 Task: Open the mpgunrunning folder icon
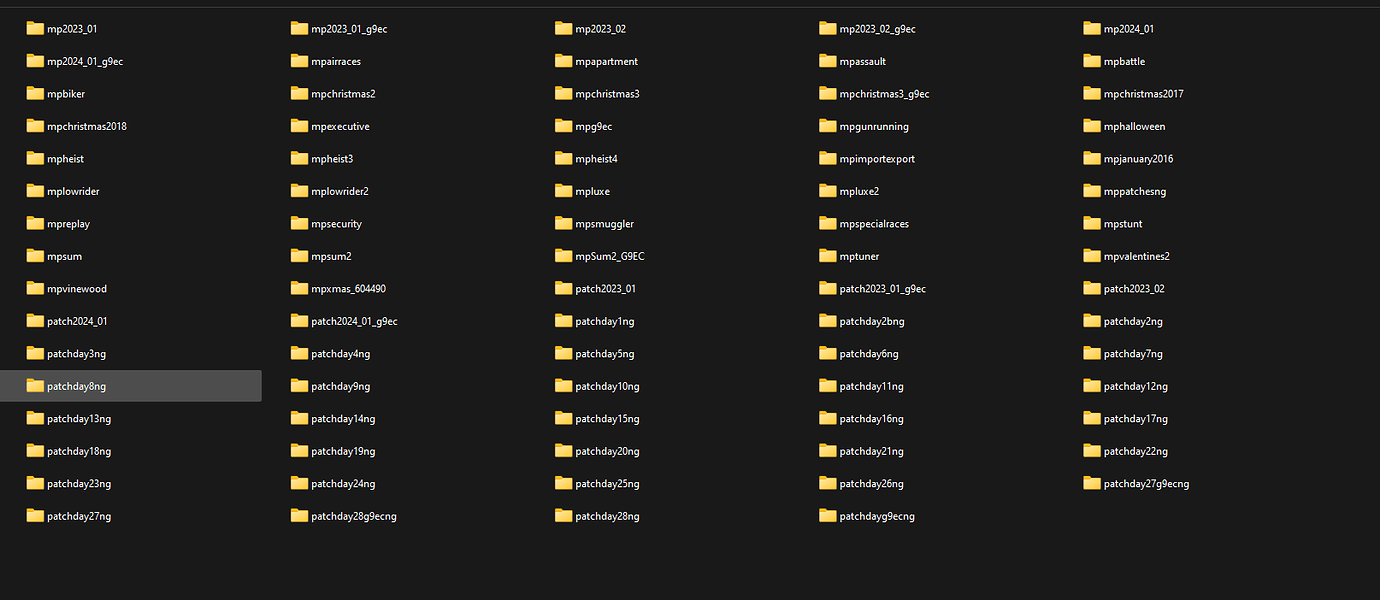(x=828, y=126)
